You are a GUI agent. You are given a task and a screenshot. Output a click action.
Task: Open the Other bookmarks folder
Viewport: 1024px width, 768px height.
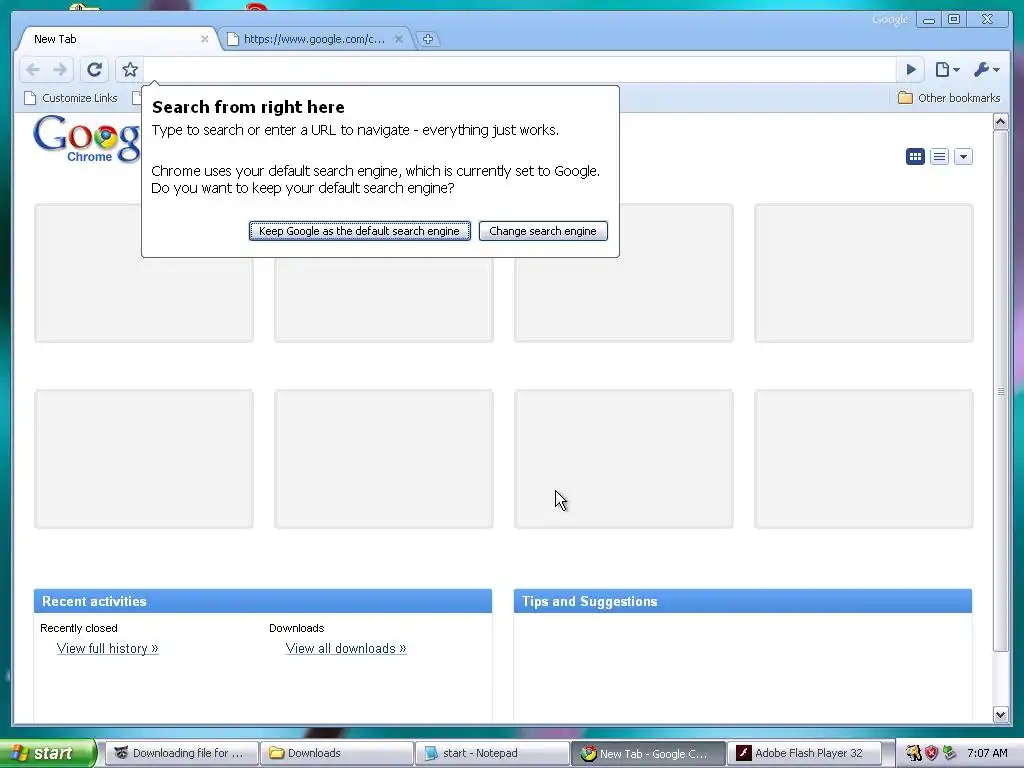pos(949,98)
